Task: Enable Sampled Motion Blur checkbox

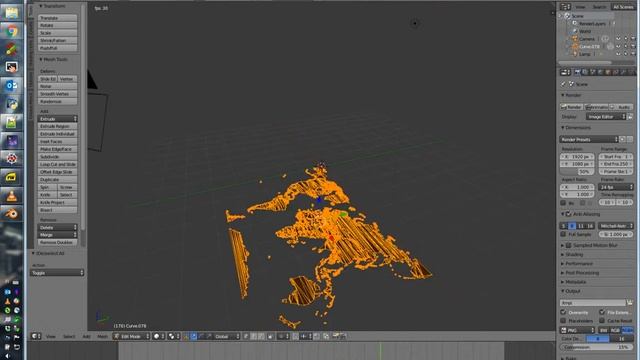Action: point(569,245)
